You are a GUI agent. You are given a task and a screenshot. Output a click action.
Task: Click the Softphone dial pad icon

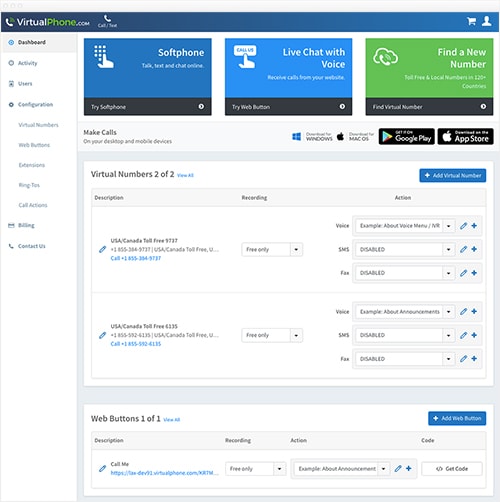[103, 57]
